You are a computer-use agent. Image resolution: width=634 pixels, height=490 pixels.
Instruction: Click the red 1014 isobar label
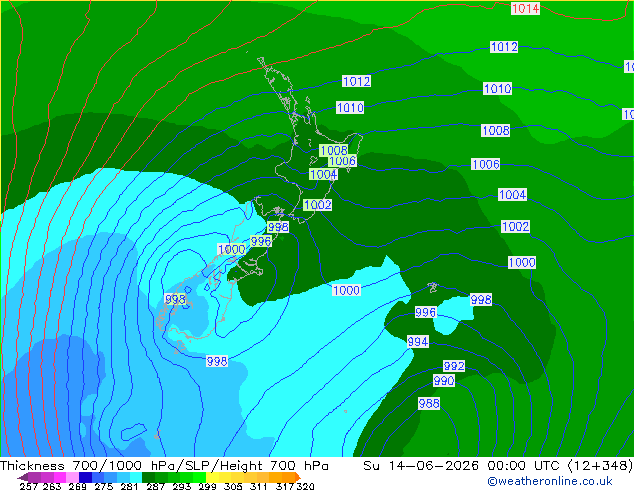pyautogui.click(x=525, y=8)
